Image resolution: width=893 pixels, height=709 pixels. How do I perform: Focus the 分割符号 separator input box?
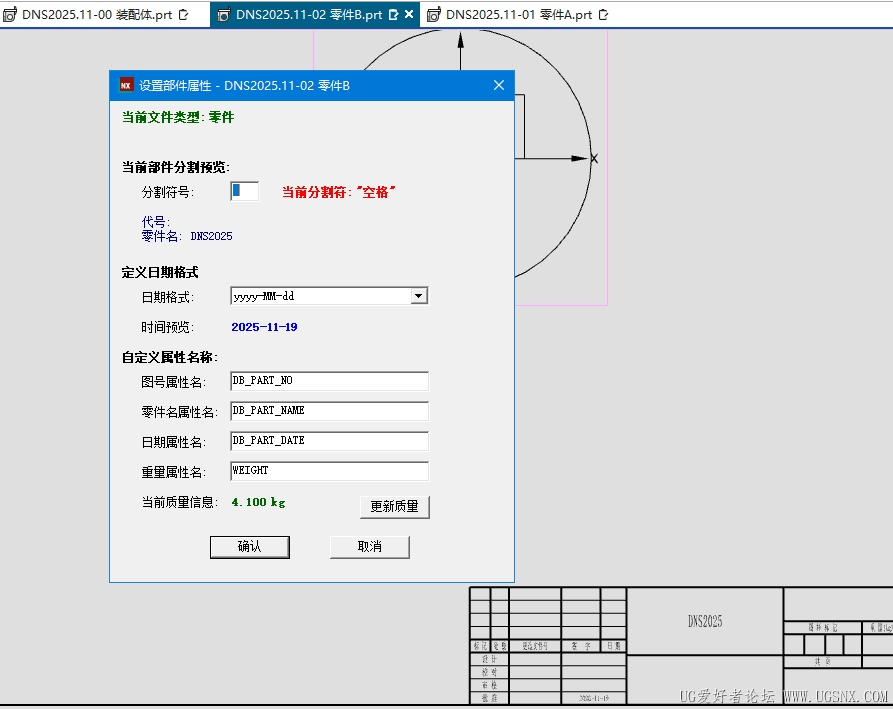pos(244,191)
